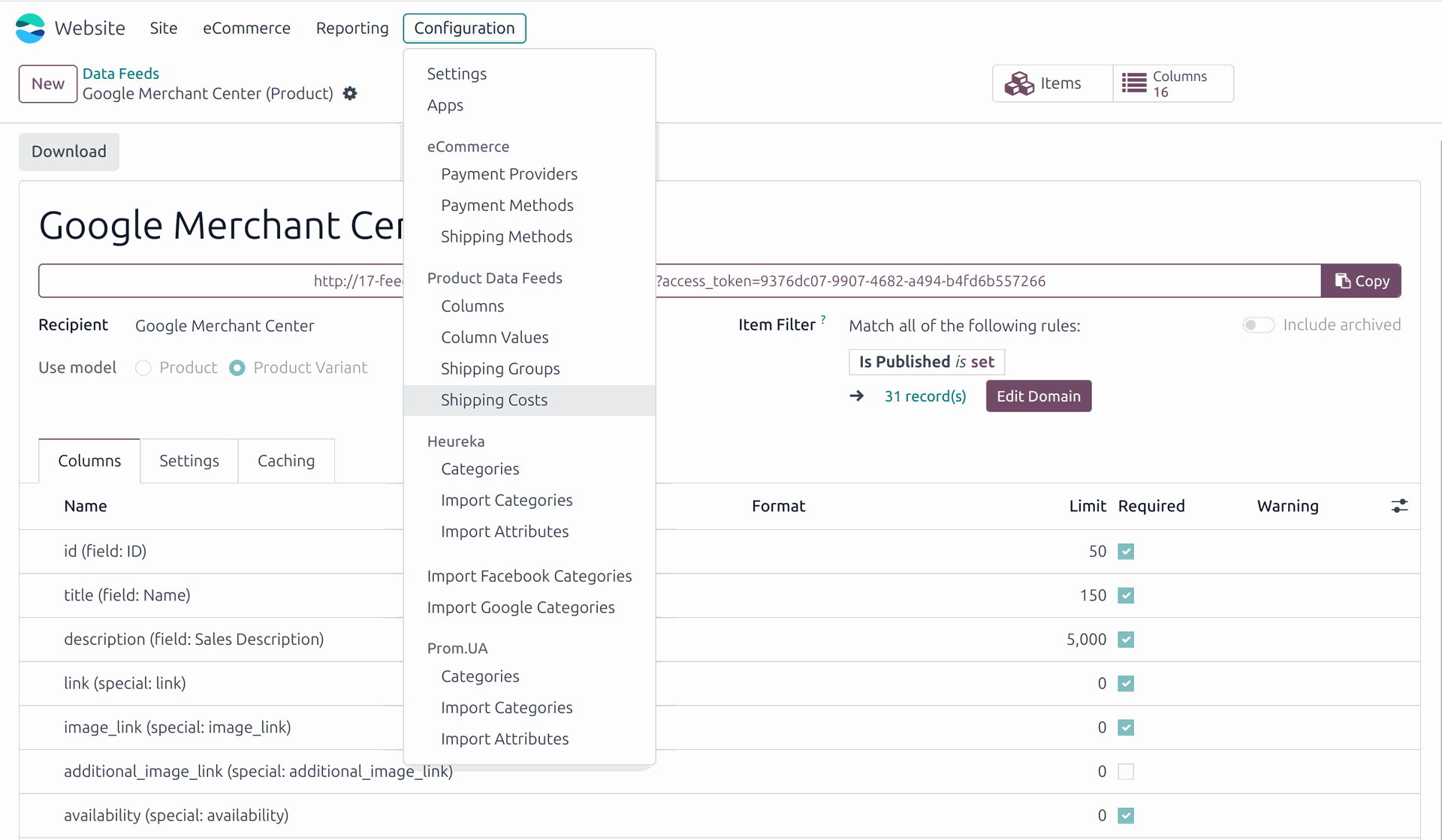
Task: Open the 31 record(s) link
Action: tap(925, 396)
